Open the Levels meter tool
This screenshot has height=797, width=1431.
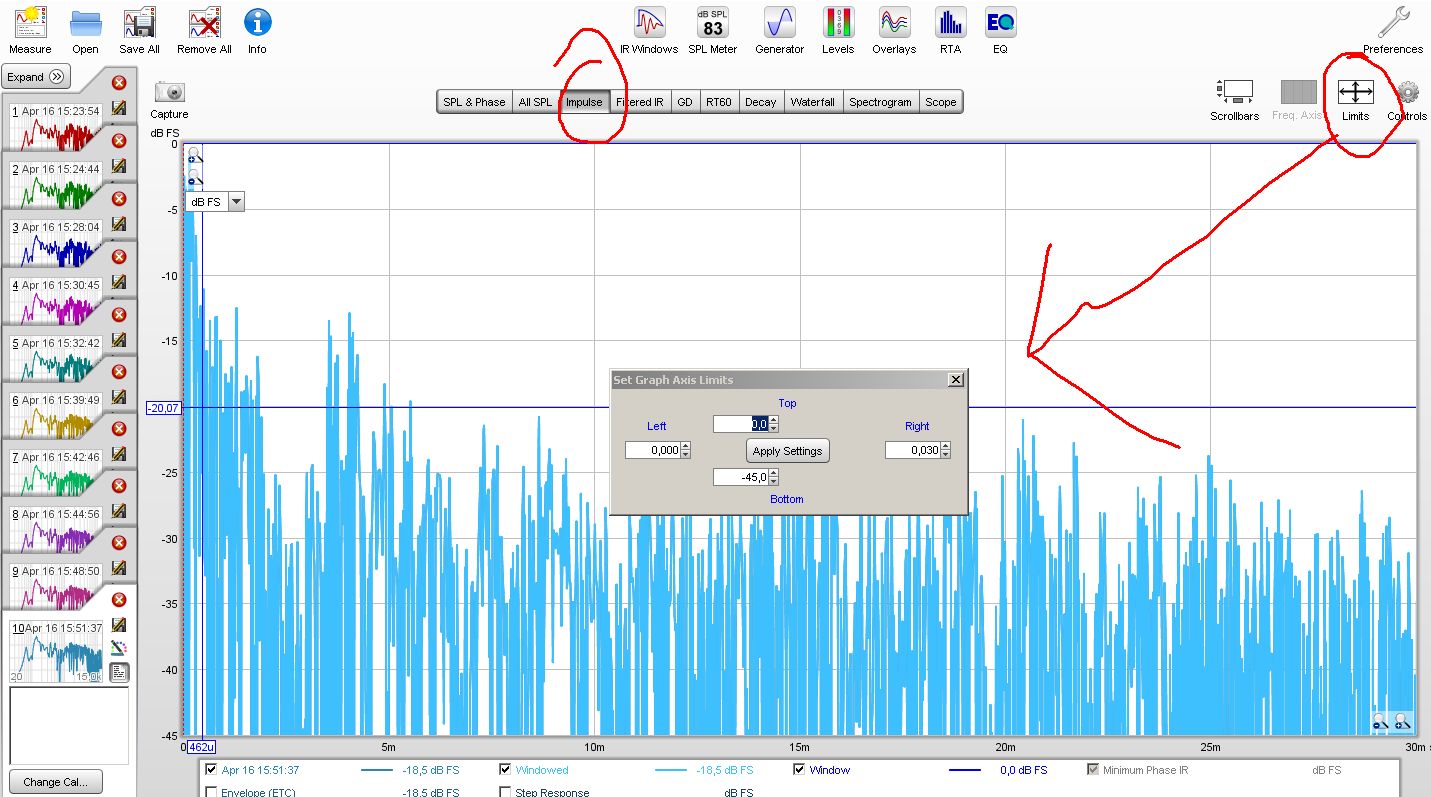pyautogui.click(x=838, y=30)
